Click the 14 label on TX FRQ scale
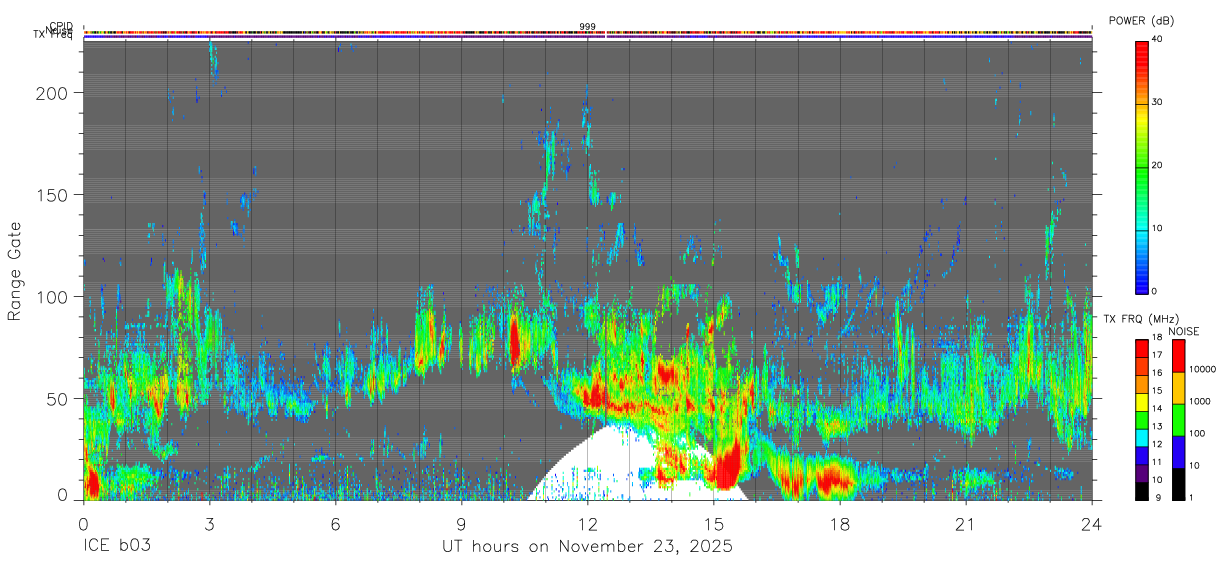Image resolution: width=1228 pixels, height=567 pixels. 1156,409
